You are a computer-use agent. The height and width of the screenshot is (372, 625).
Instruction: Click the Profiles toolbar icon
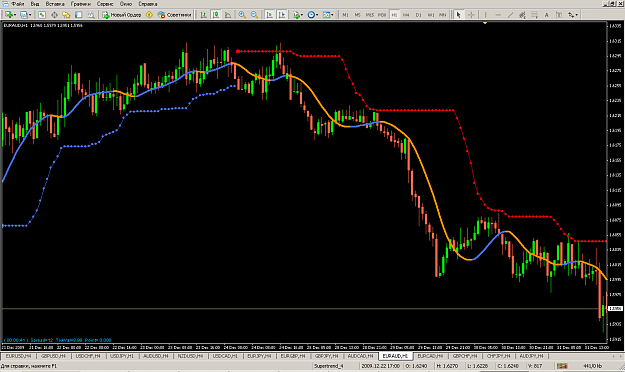tap(24, 15)
